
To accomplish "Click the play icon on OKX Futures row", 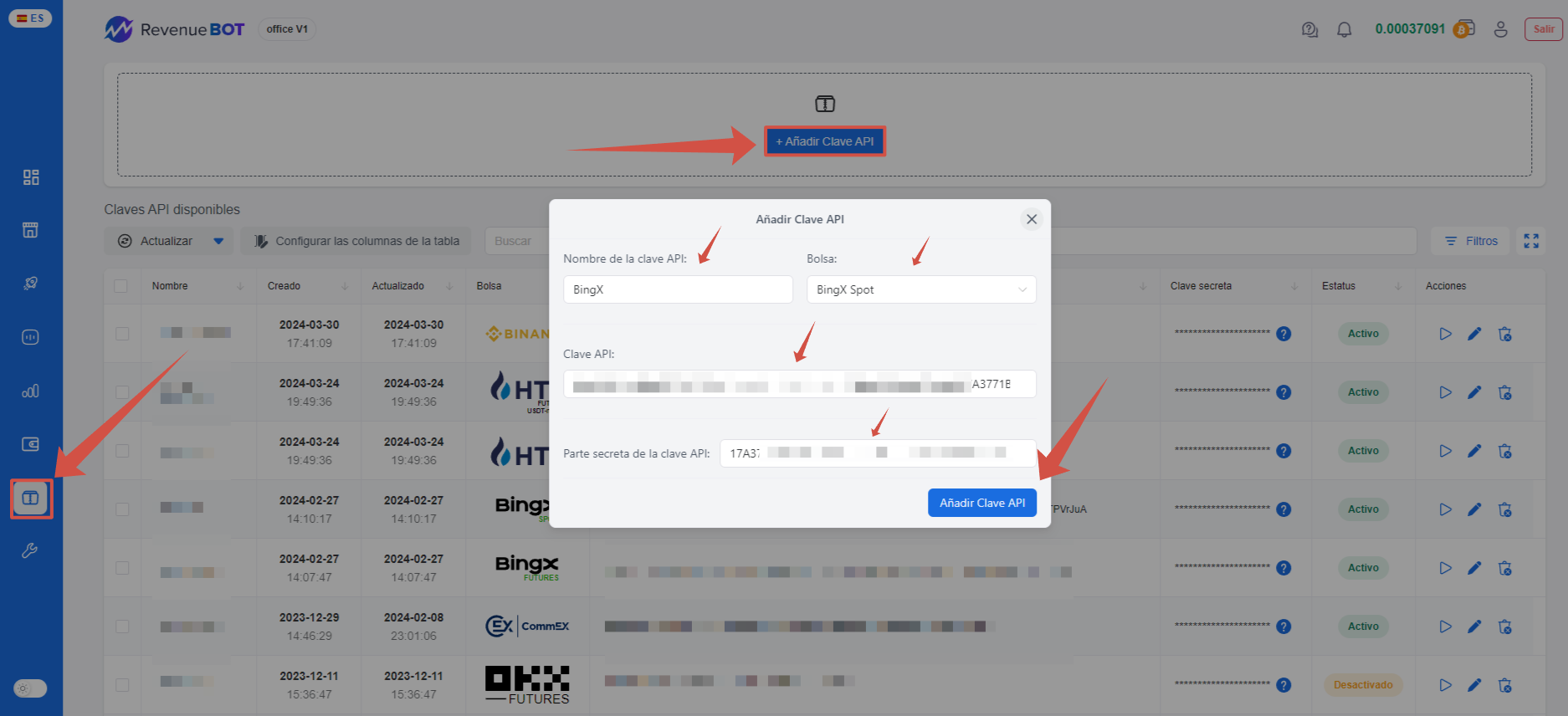I will (1445, 685).
